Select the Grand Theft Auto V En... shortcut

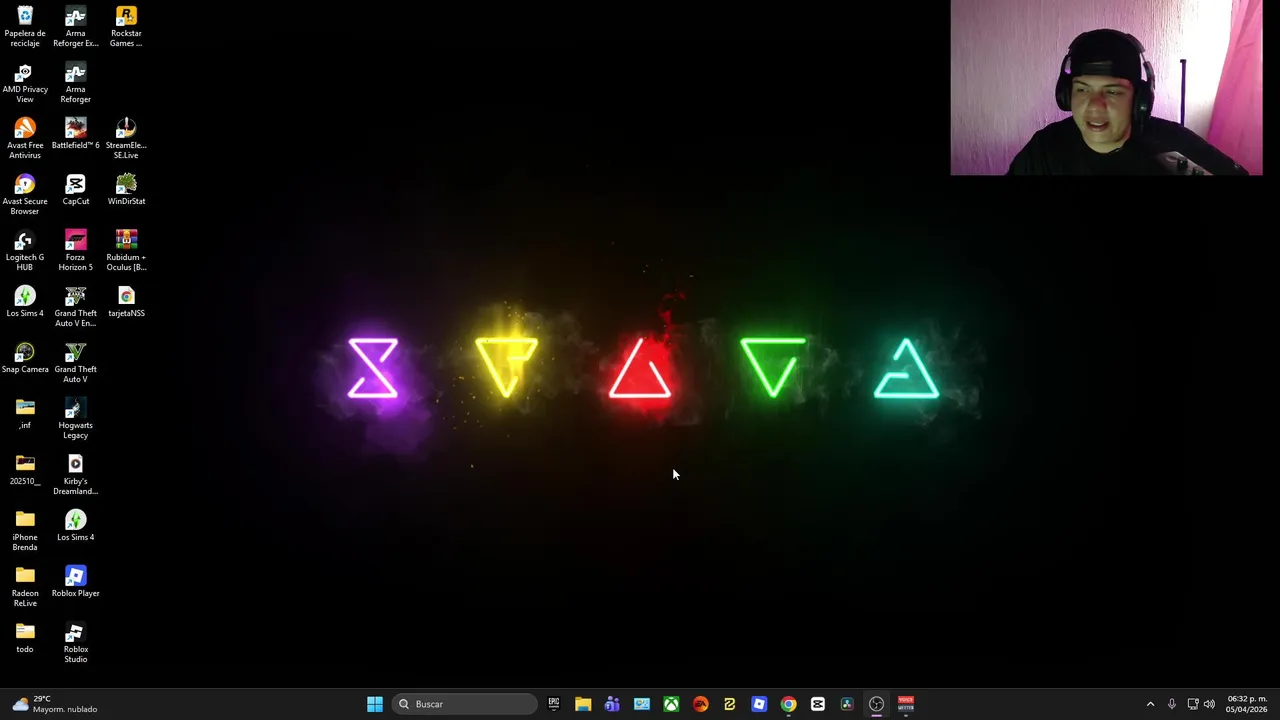[76, 306]
